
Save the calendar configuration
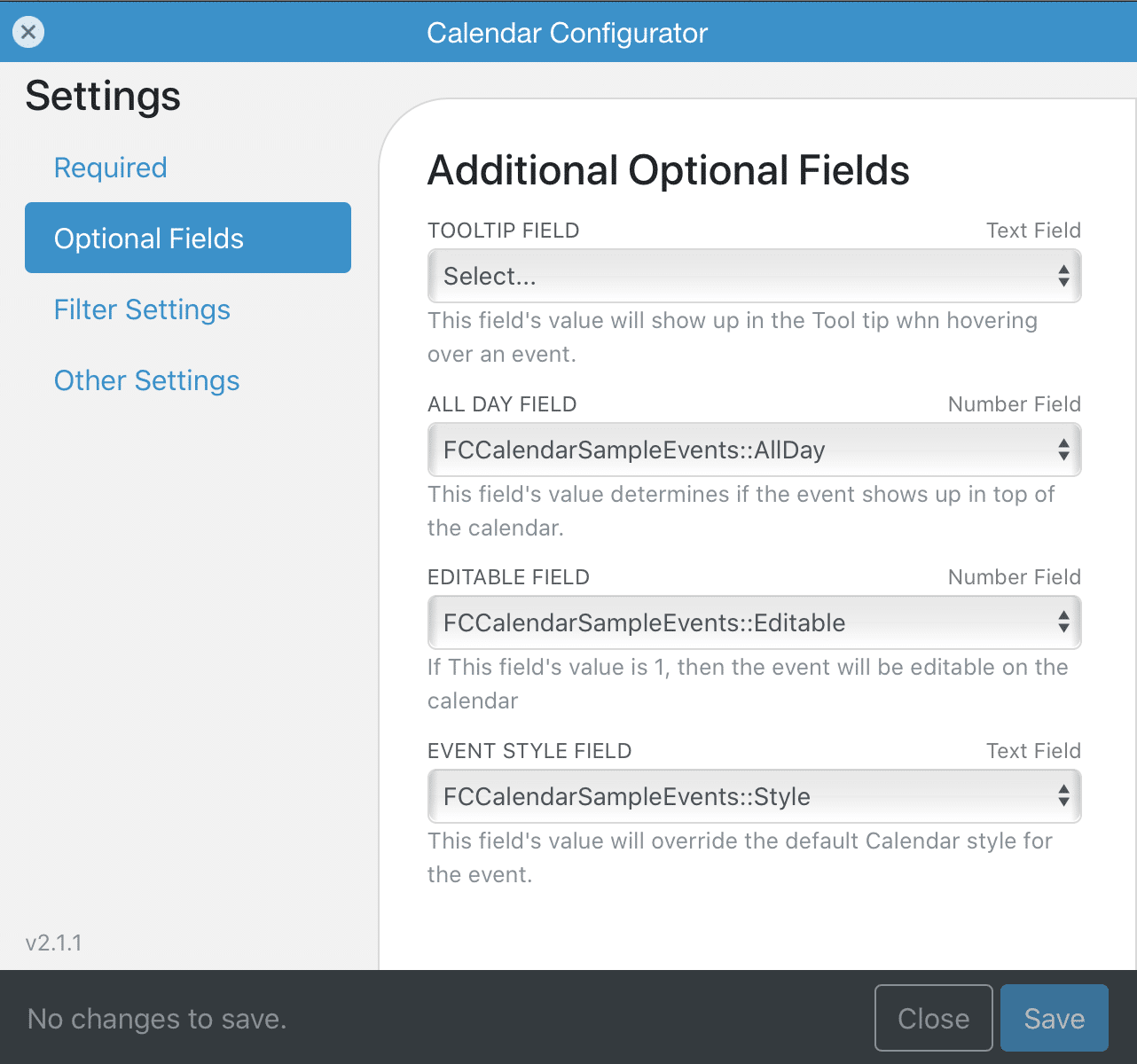pyautogui.click(x=1054, y=1018)
